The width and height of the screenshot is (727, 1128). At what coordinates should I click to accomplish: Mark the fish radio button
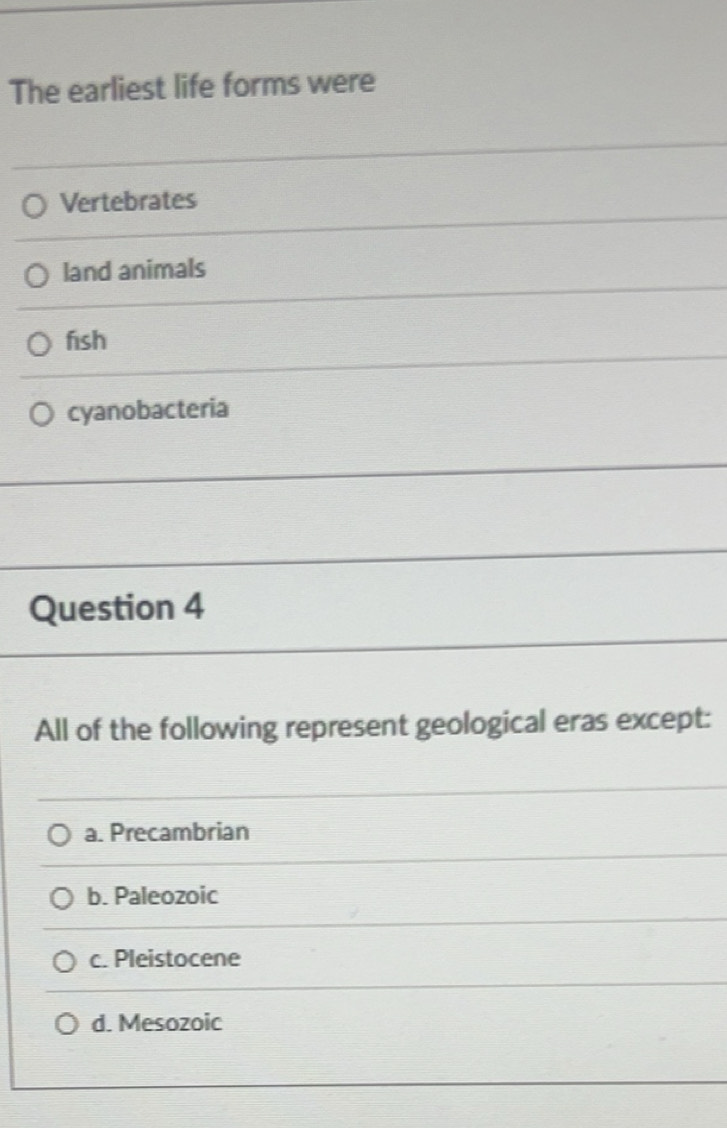tap(38, 345)
